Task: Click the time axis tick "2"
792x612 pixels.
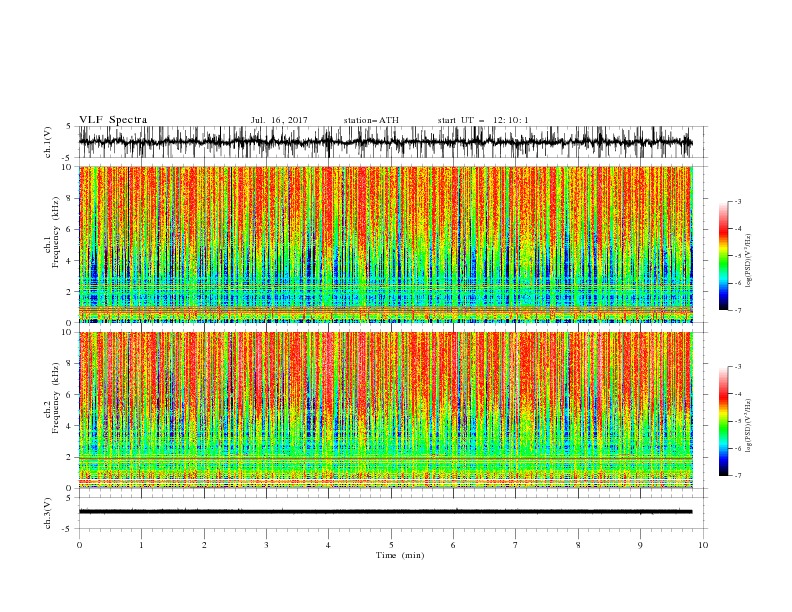Action: (204, 545)
